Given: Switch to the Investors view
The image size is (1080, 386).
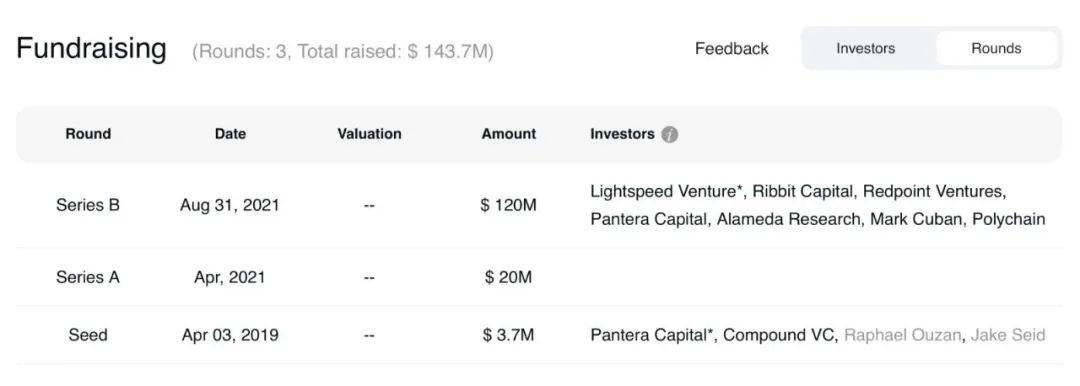Looking at the screenshot, I should click(866, 49).
